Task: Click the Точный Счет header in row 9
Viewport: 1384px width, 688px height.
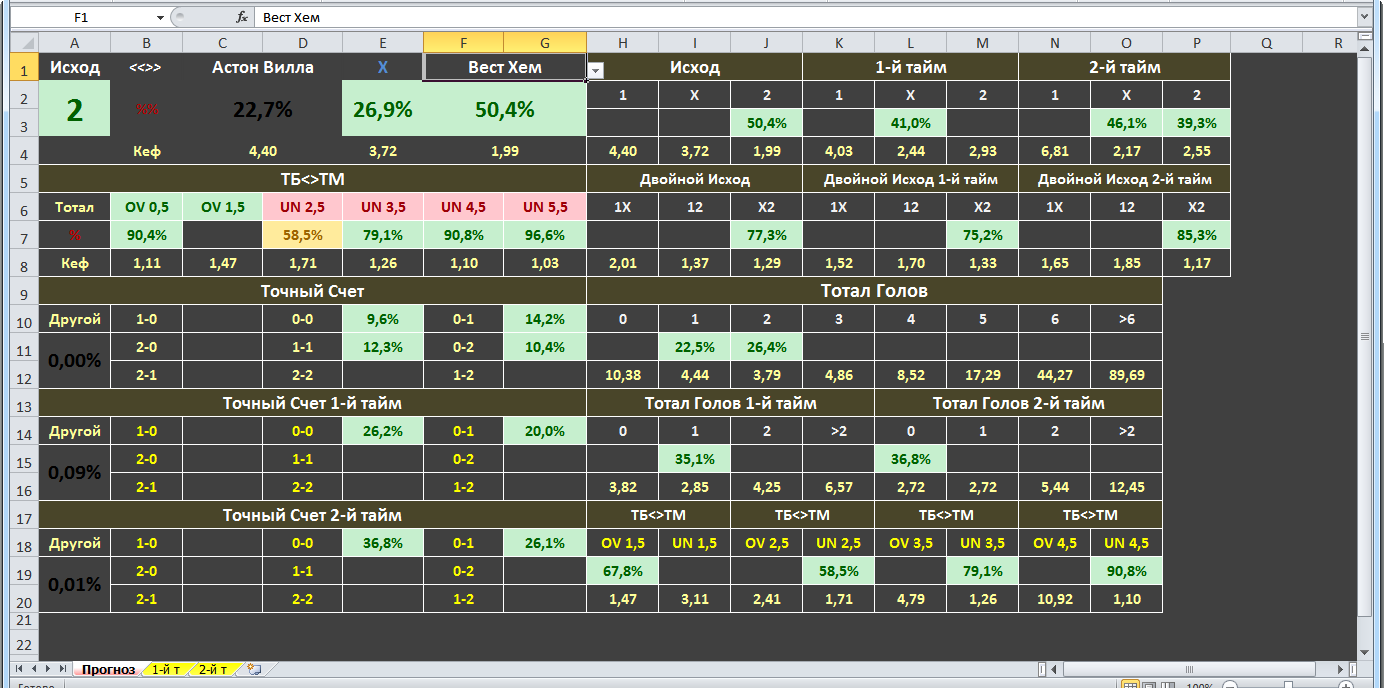Action: pos(312,292)
